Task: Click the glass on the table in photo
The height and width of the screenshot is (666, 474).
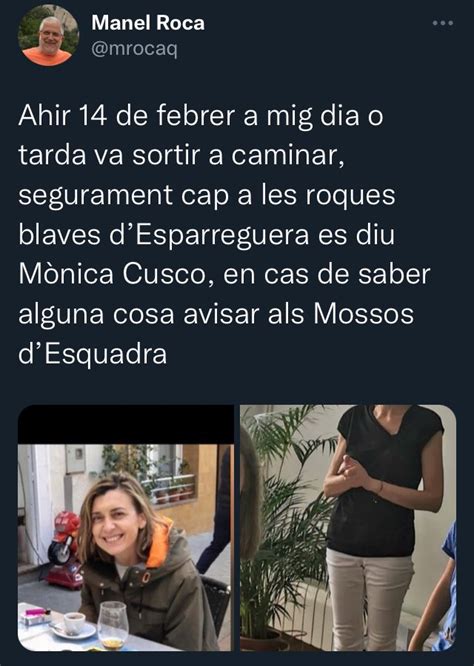Action: click(113, 625)
